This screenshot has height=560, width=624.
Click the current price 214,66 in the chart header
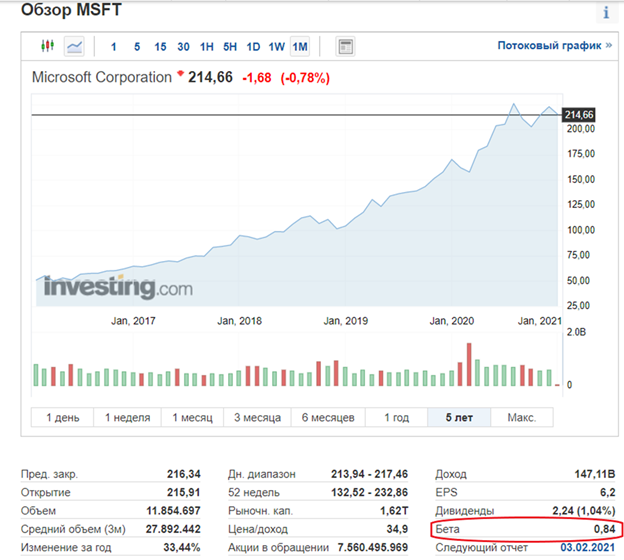pos(210,77)
